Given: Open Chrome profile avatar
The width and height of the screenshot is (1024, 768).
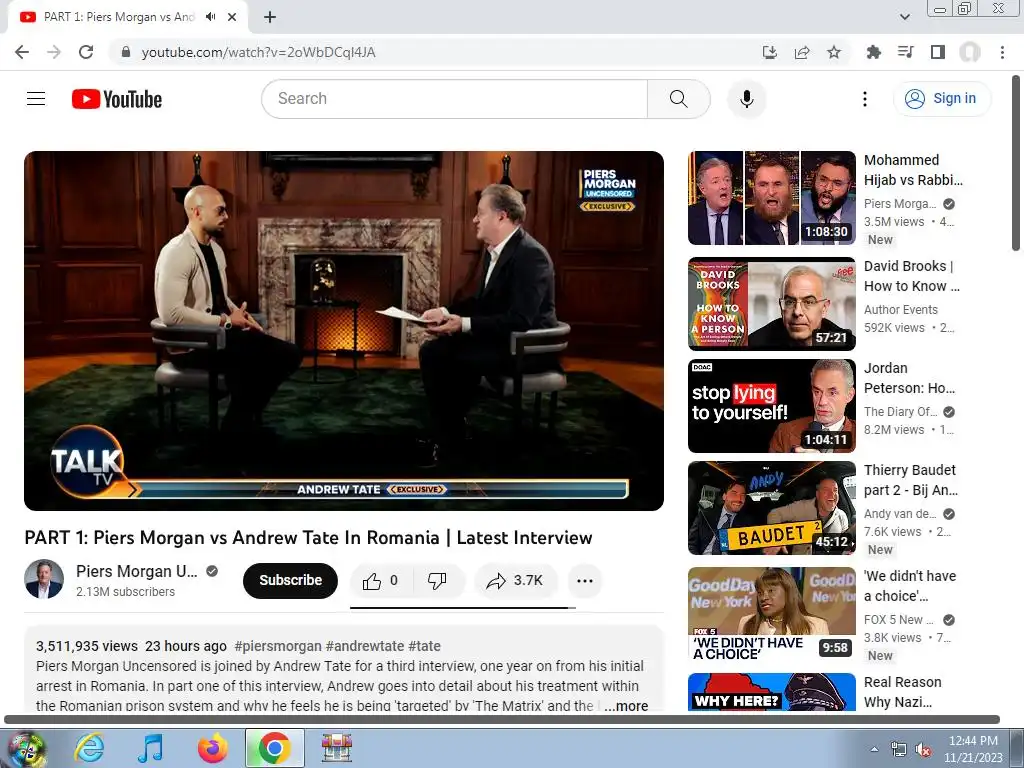Looking at the screenshot, I should coord(970,52).
